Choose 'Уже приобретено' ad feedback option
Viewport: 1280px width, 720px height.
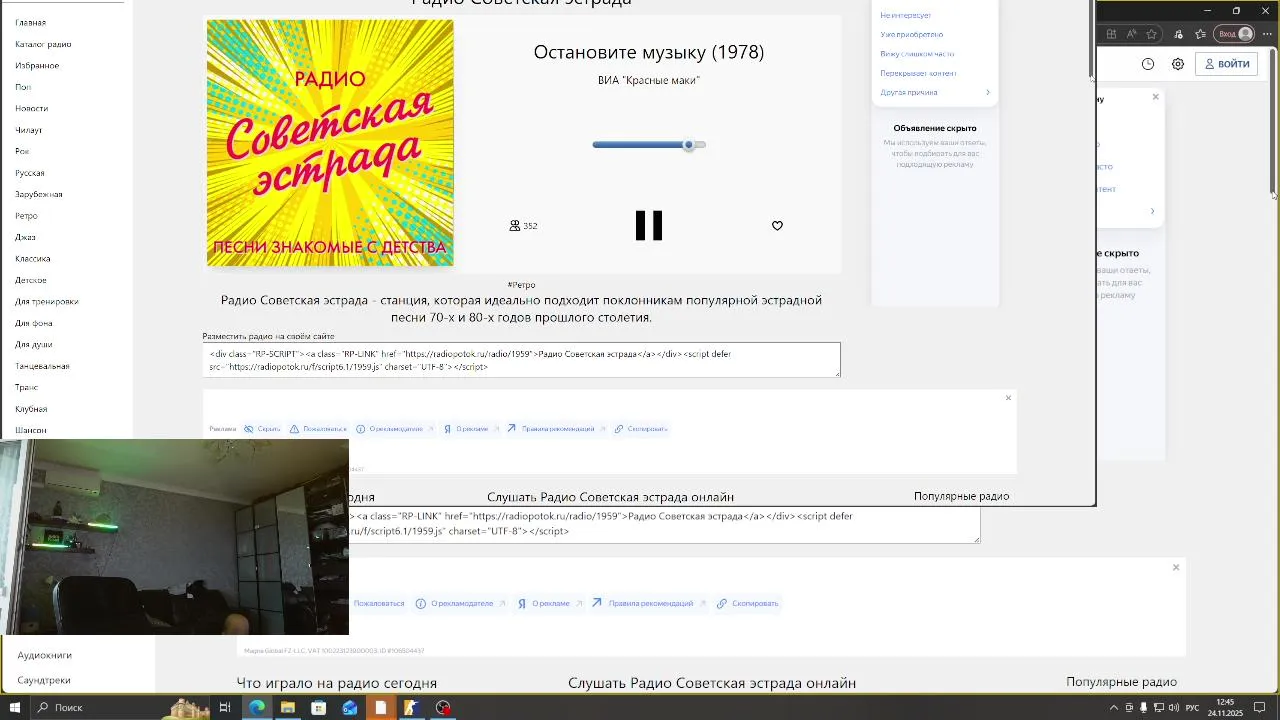(911, 35)
